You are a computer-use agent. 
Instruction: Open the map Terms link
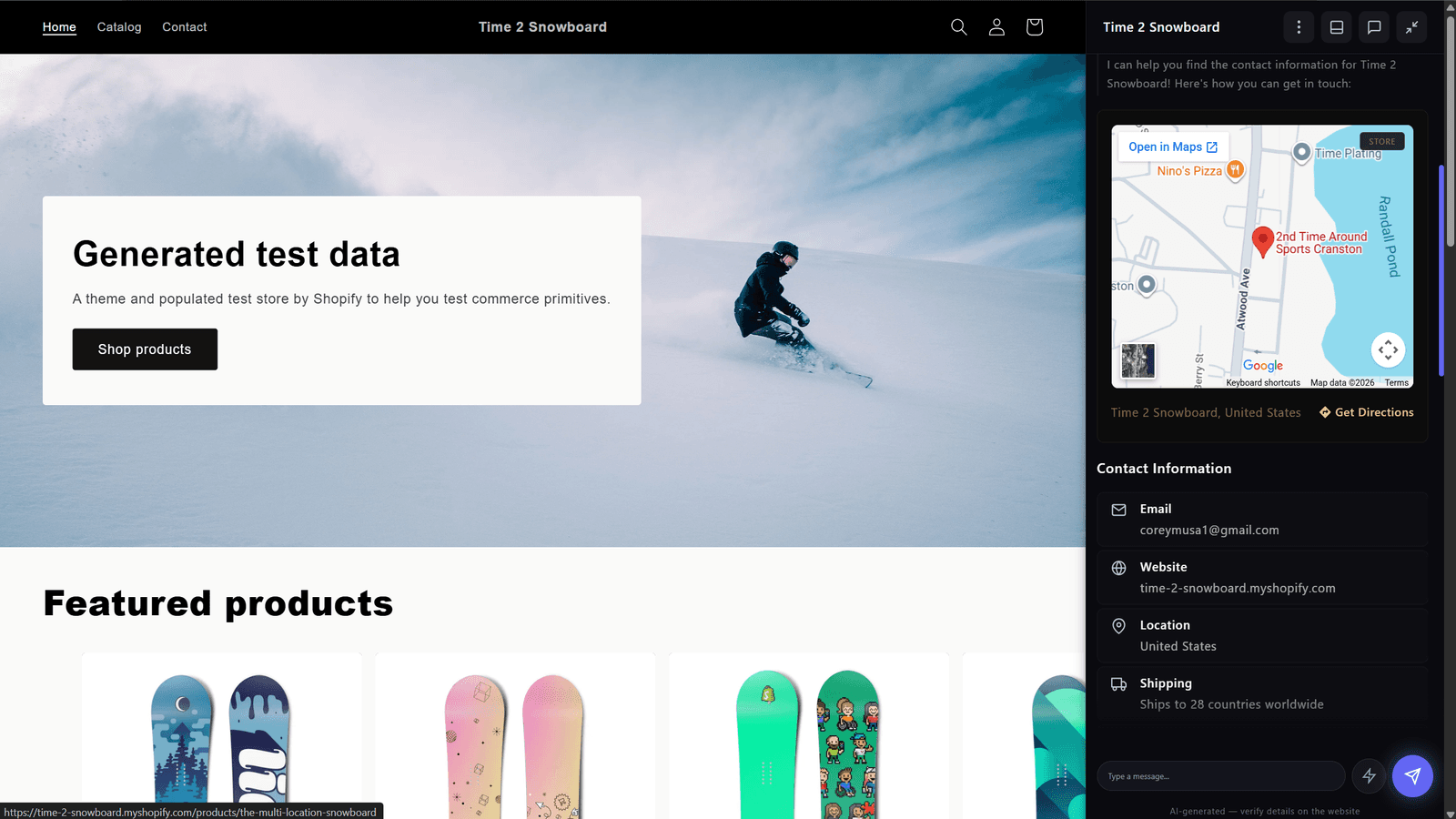coord(1397,383)
